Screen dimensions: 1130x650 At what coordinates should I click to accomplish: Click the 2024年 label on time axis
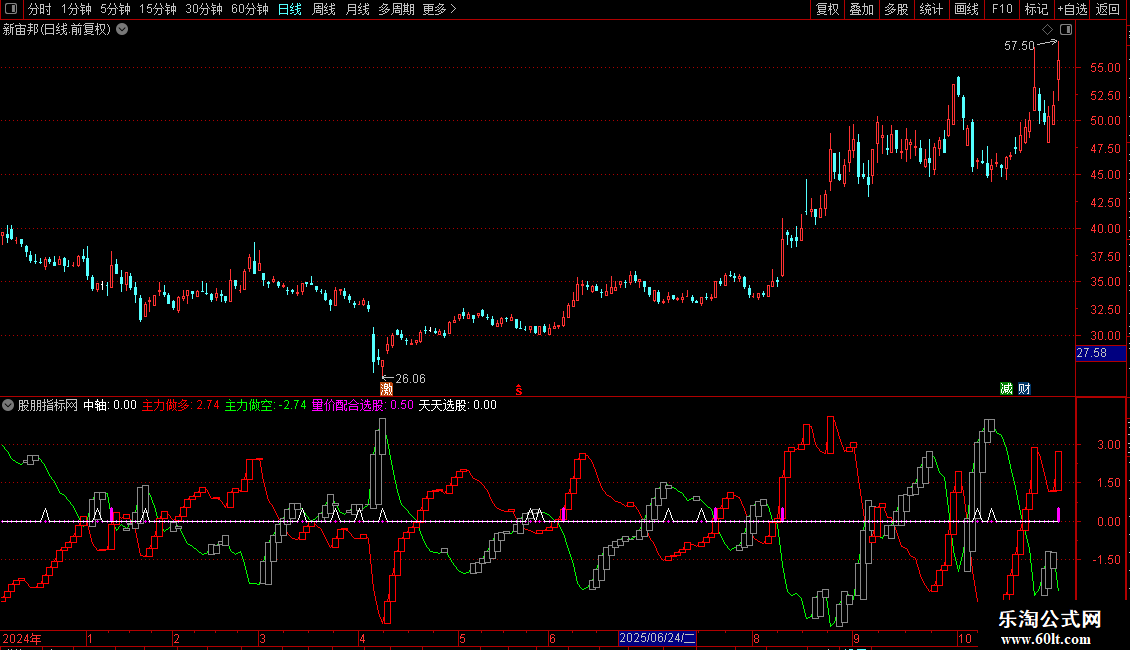click(x=22, y=638)
